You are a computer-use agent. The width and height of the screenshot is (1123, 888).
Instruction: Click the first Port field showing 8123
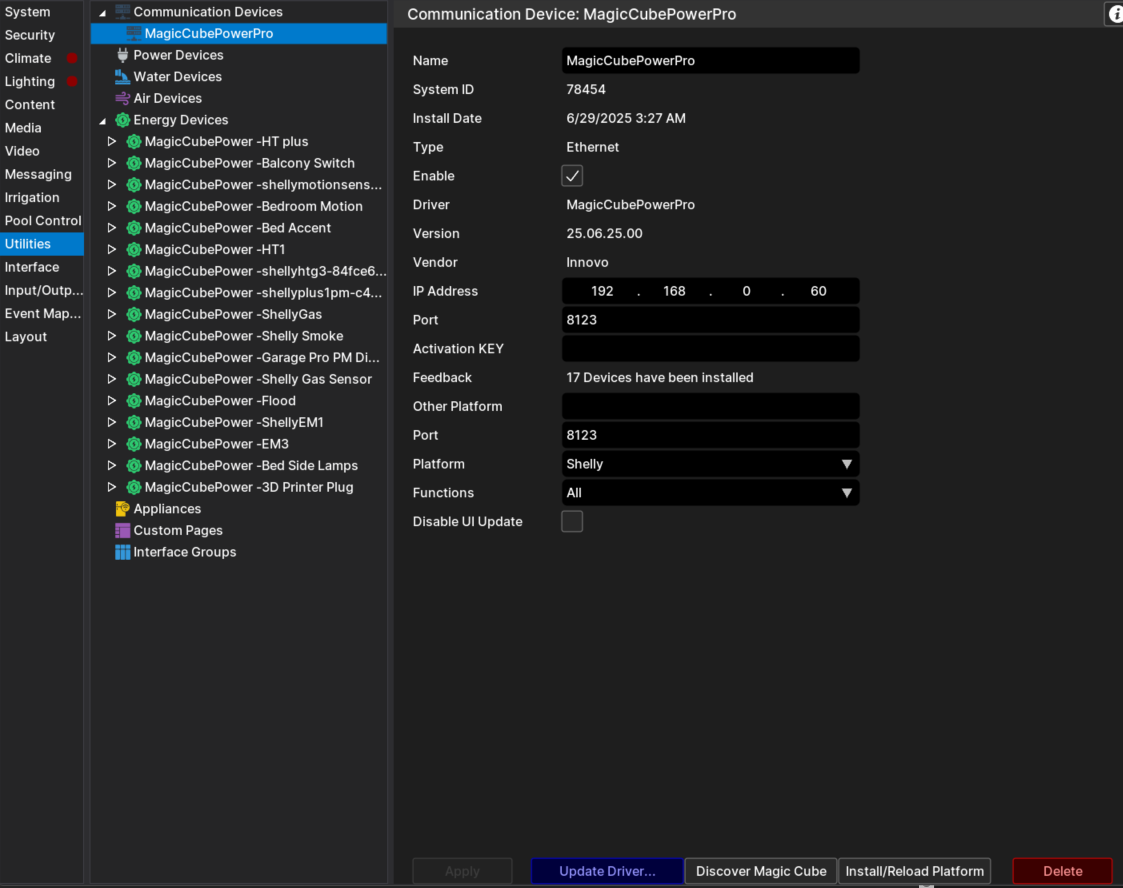pyautogui.click(x=710, y=320)
